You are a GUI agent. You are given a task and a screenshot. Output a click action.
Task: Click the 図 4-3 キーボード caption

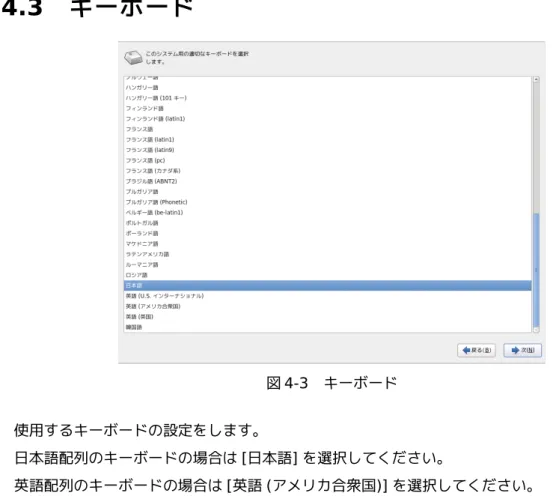tap(332, 383)
